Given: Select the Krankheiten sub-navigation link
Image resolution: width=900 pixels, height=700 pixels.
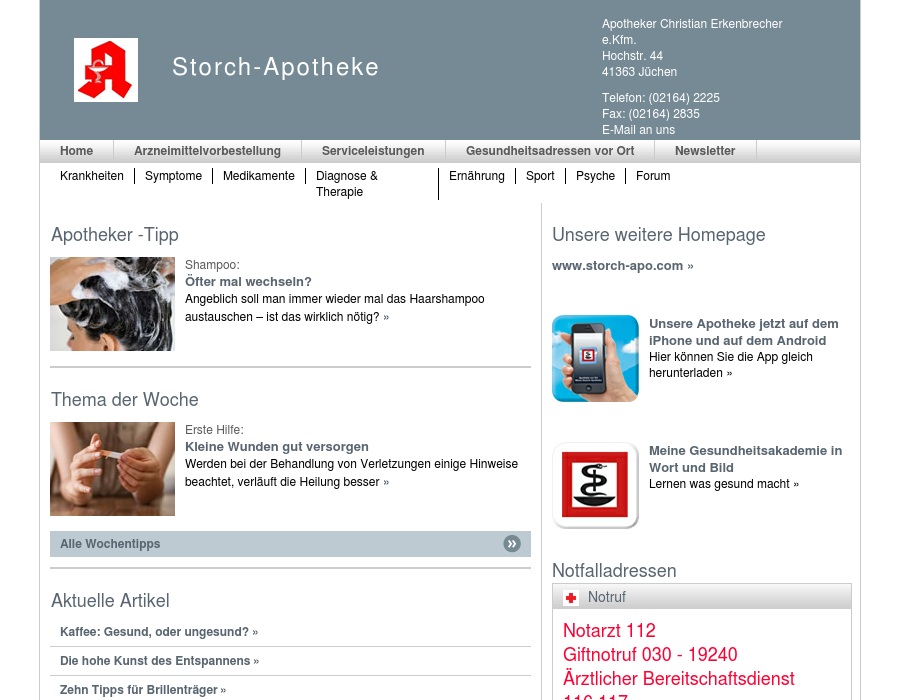Looking at the screenshot, I should [92, 176].
